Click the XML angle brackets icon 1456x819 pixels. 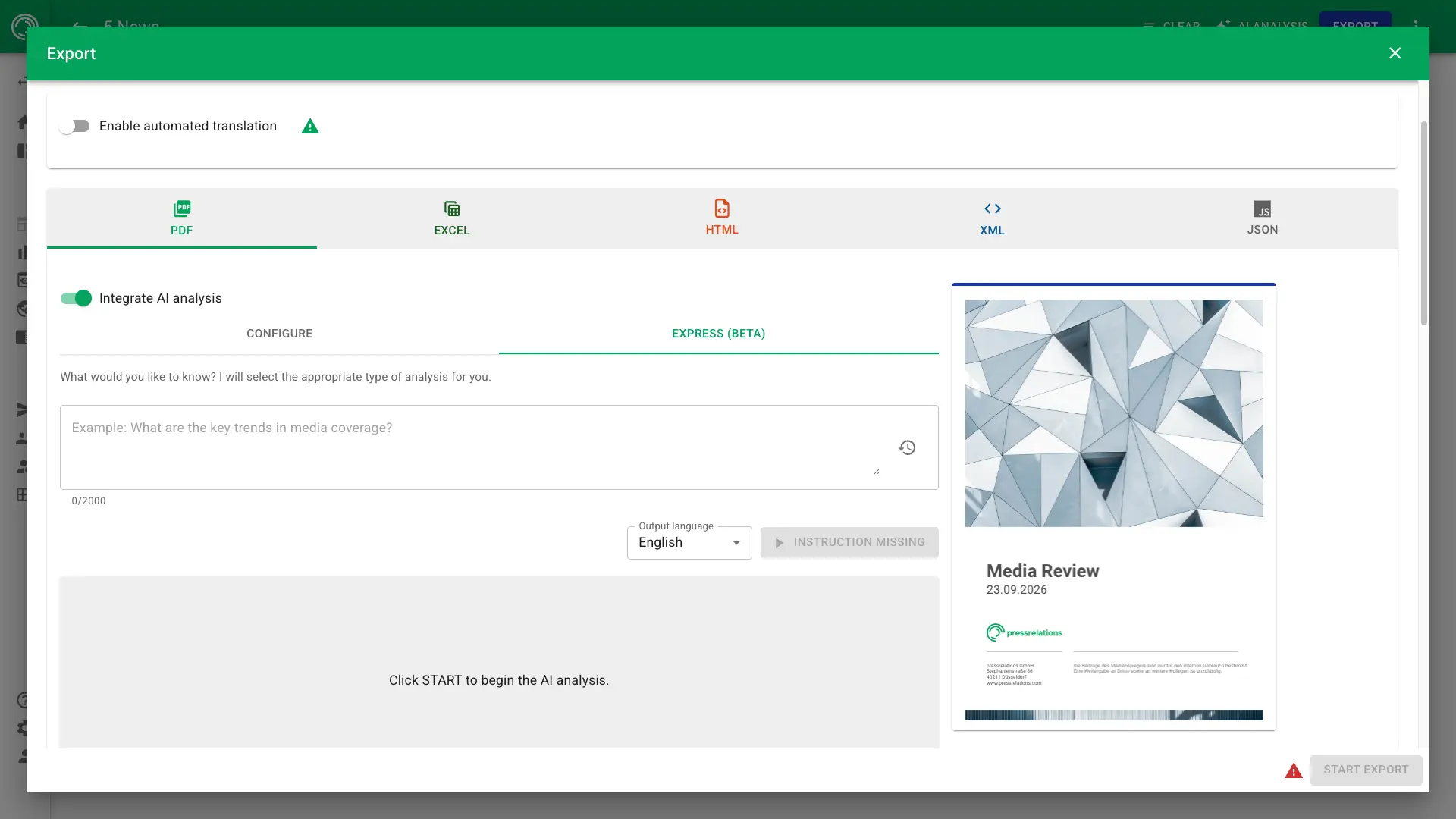coord(993,209)
